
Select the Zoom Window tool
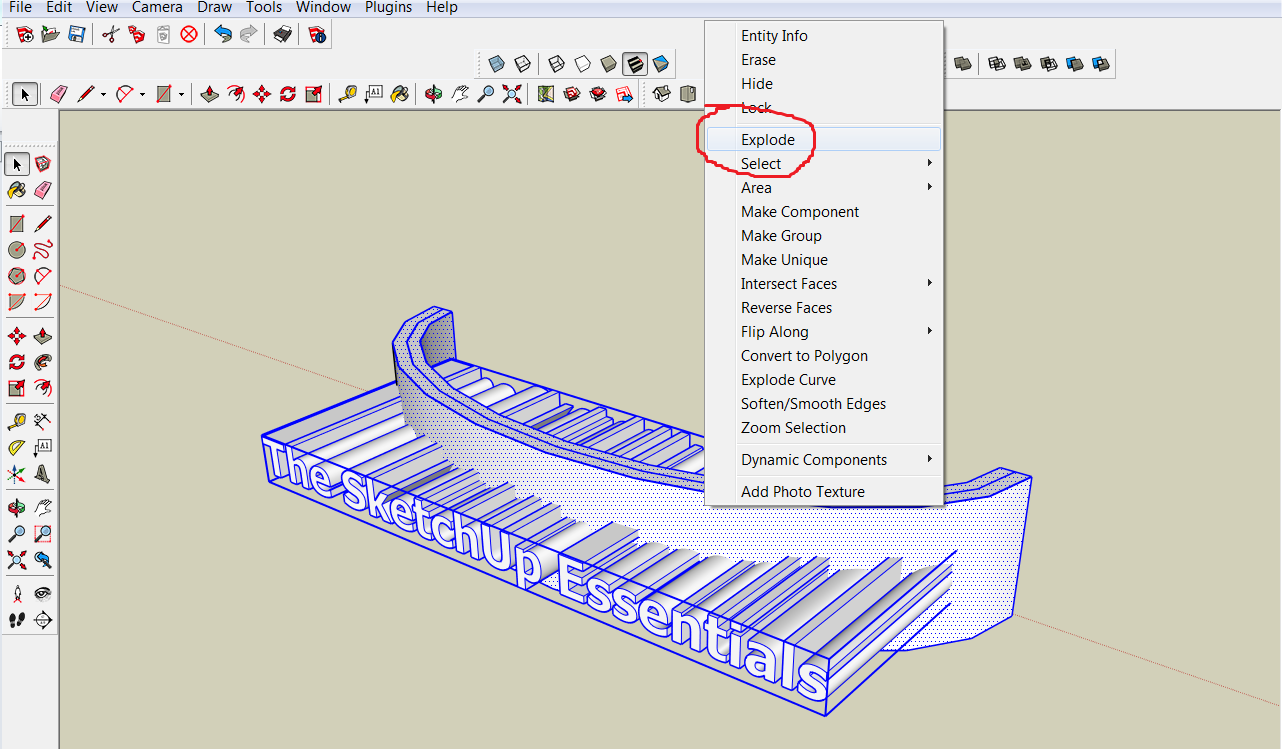click(x=43, y=533)
